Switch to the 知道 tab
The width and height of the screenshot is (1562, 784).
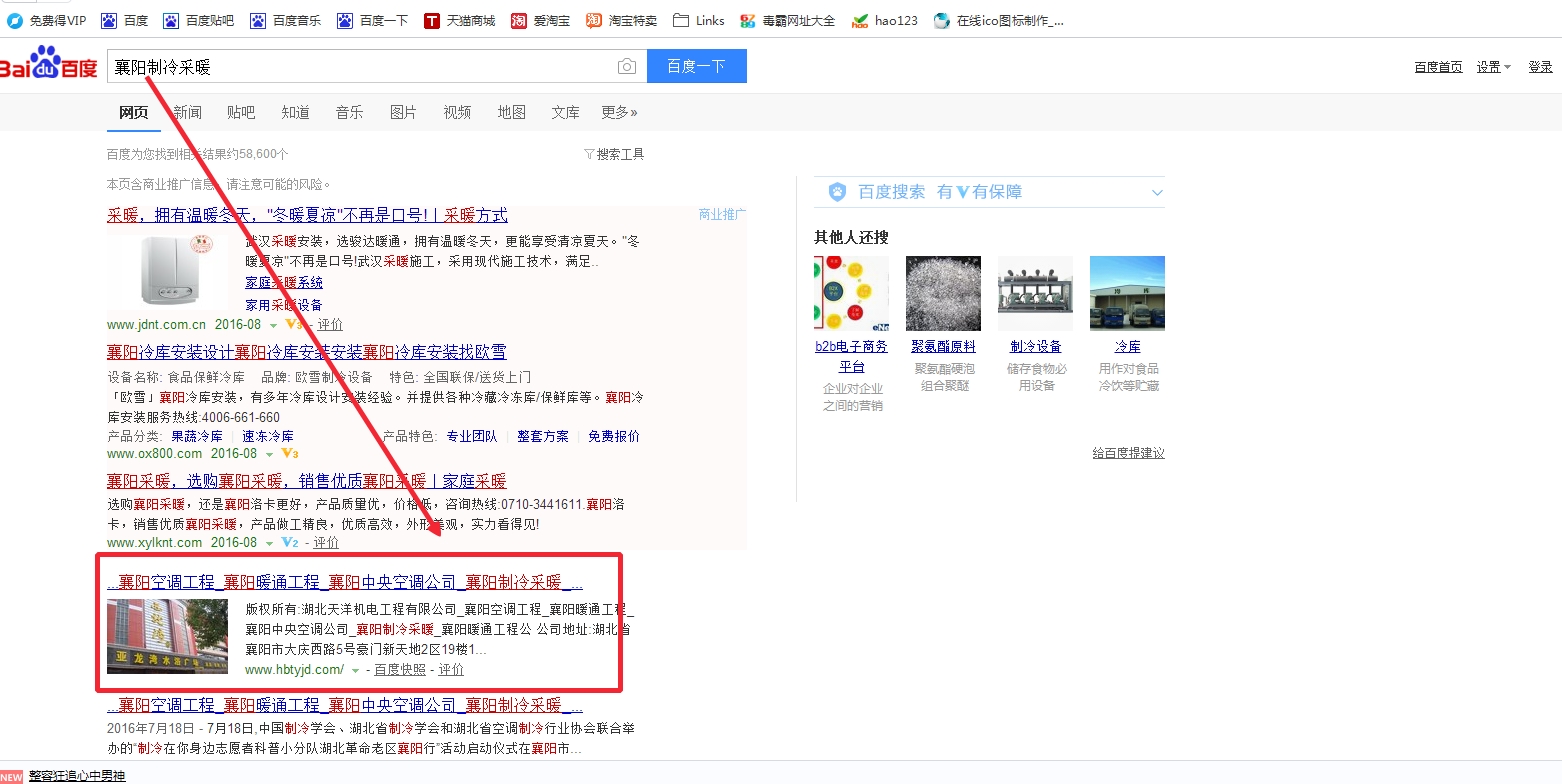tap(295, 112)
